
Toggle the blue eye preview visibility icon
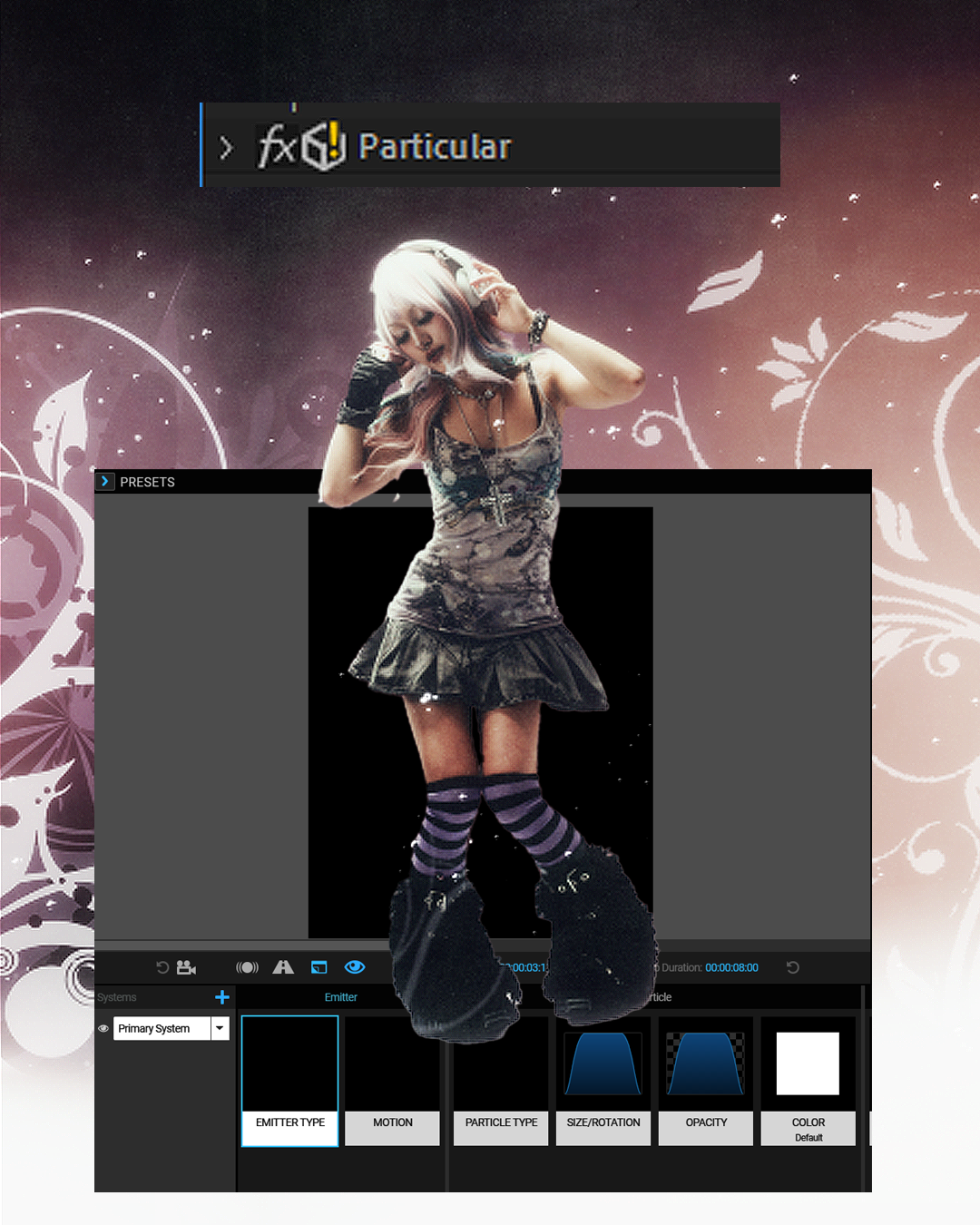[x=355, y=967]
